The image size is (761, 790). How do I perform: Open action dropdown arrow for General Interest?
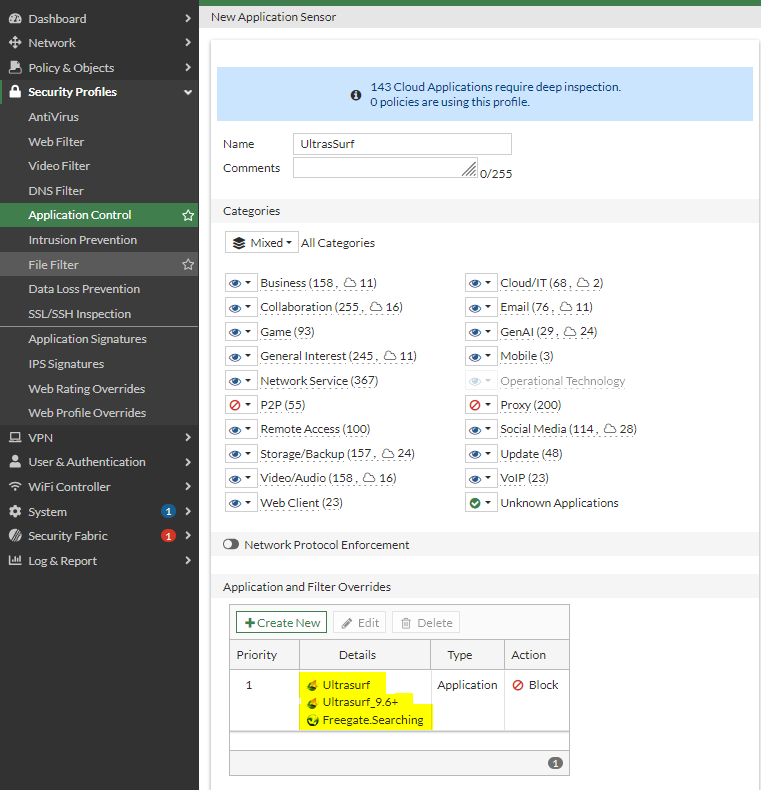click(248, 356)
